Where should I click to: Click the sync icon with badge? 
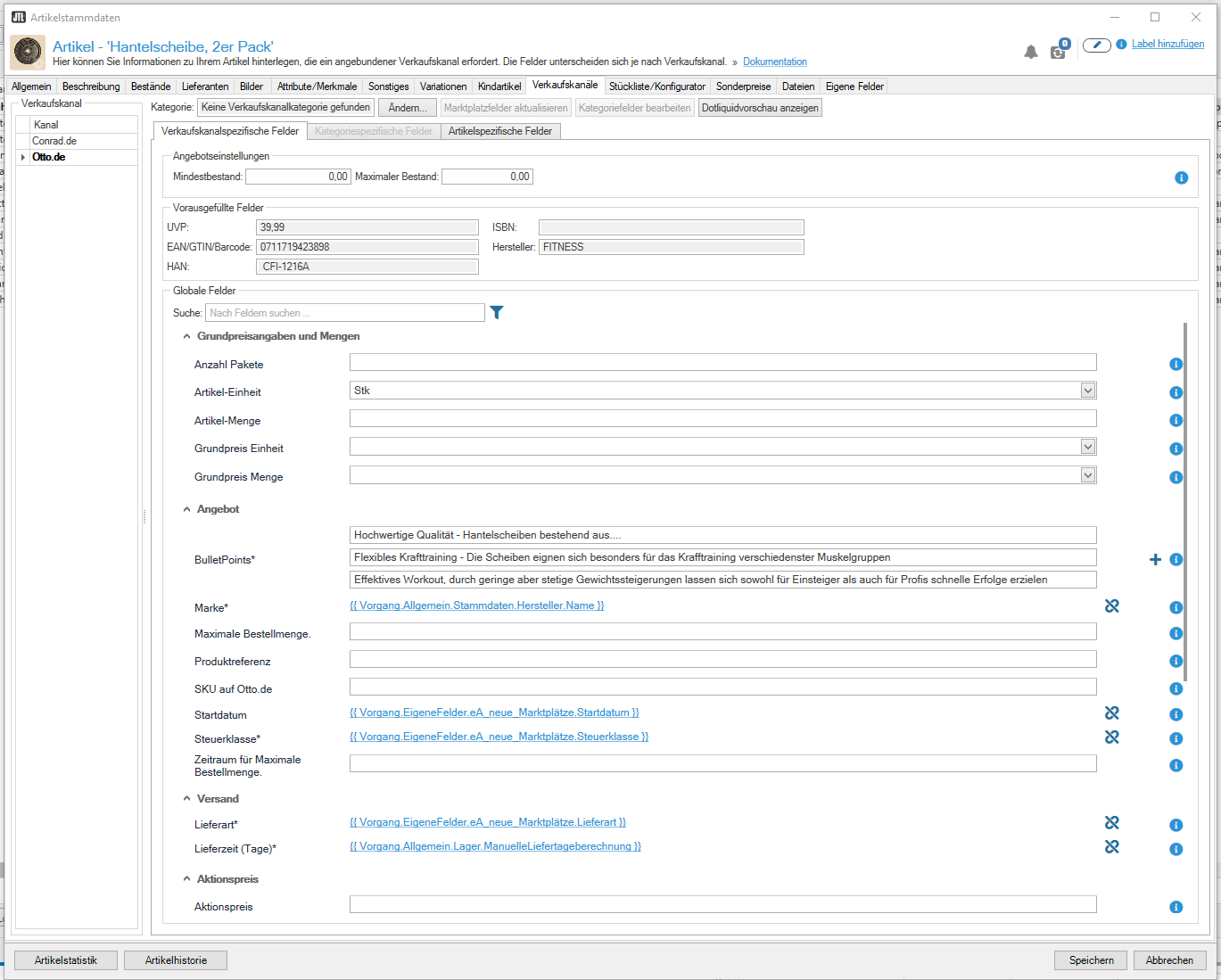1058,51
